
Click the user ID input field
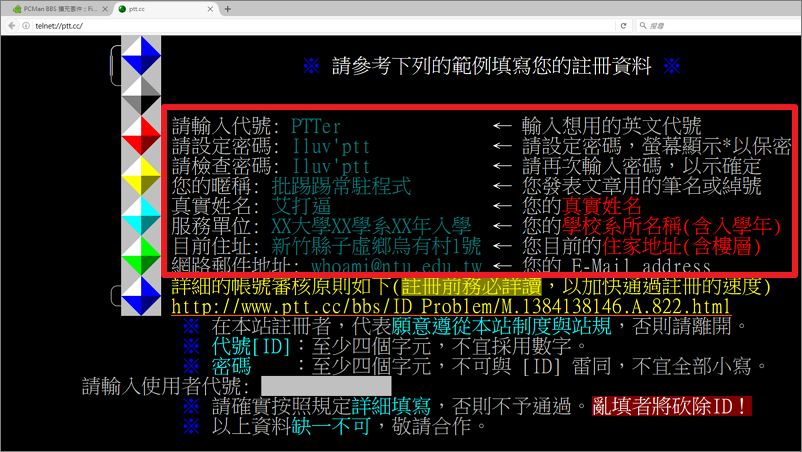[325, 385]
